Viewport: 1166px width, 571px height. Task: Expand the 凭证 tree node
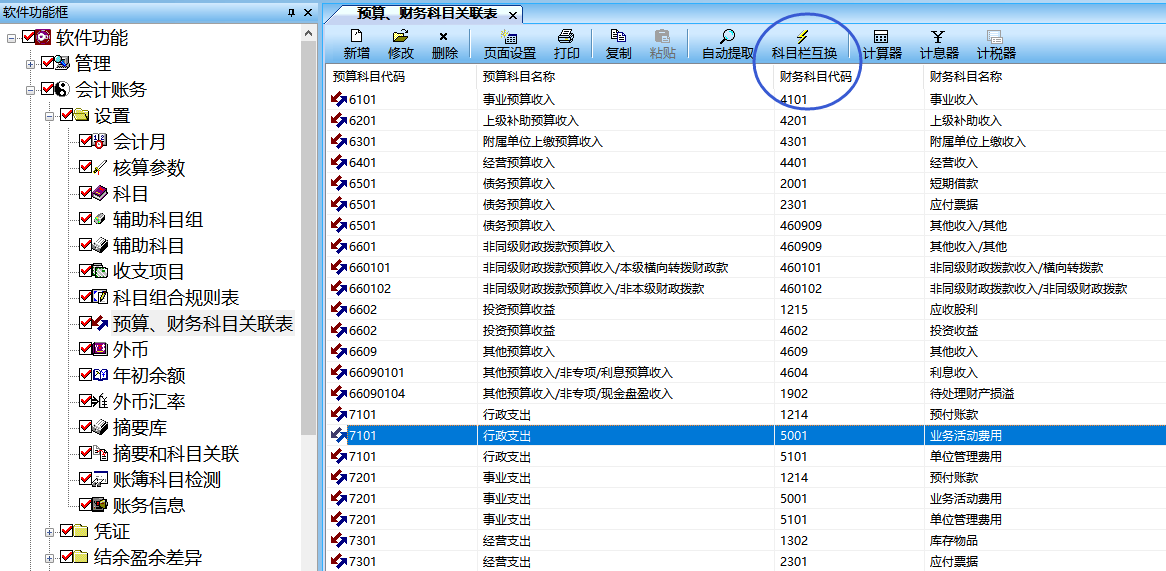tap(50, 532)
